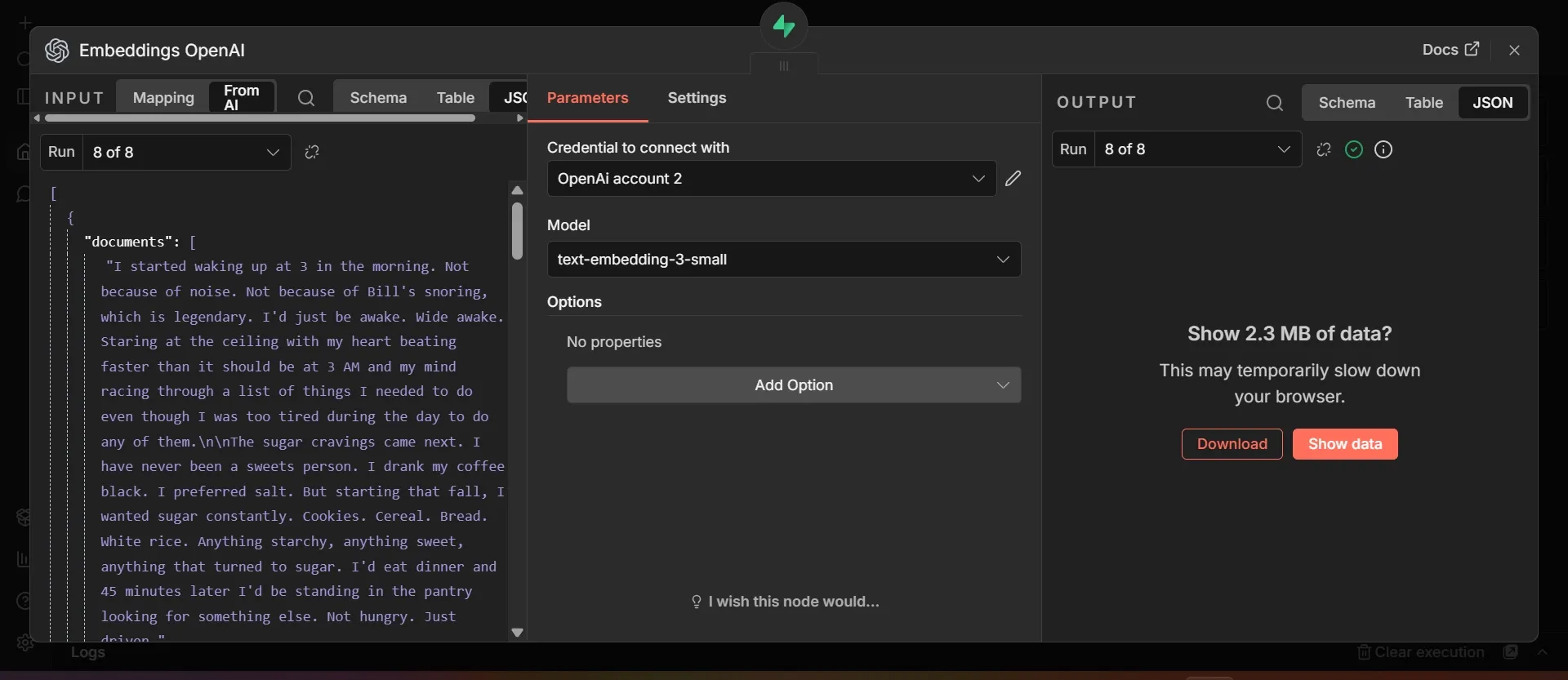Show input Table view

[455, 98]
